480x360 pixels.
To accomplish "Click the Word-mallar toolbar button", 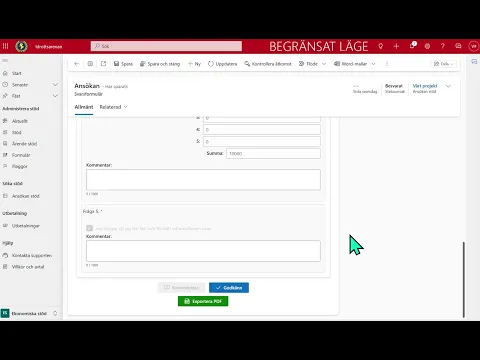I will click(351, 64).
